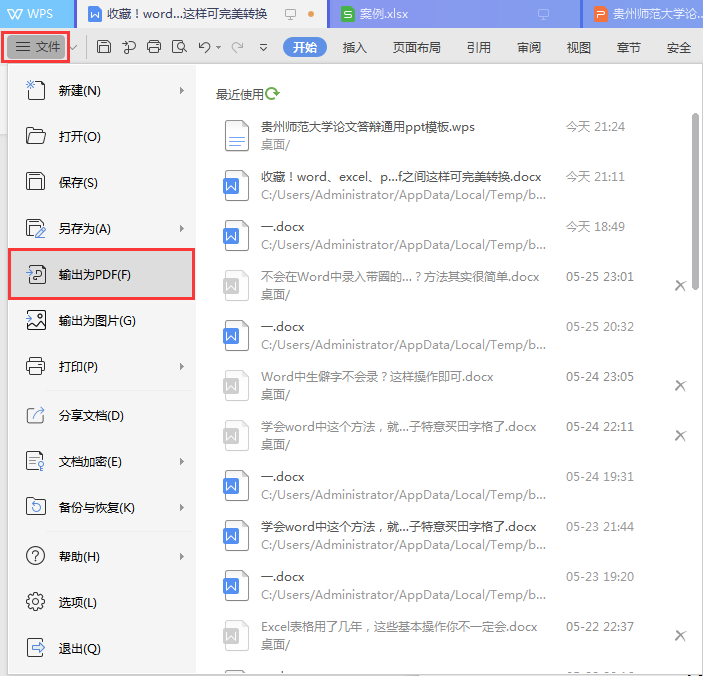
Task: Choose 输出为PDF(F) menu item
Action: (x=101, y=274)
